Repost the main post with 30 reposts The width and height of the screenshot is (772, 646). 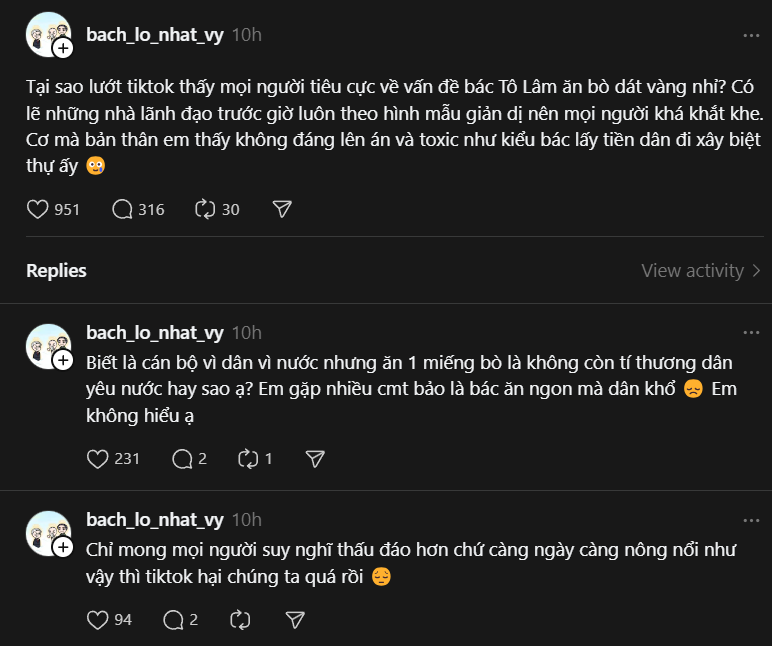pyautogui.click(x=205, y=209)
